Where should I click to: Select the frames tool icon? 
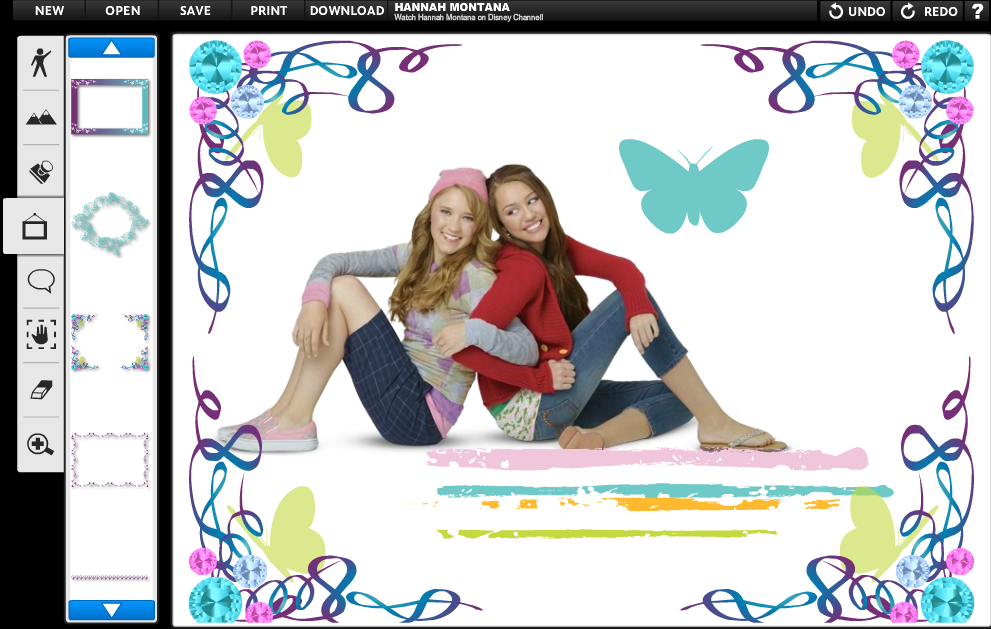click(x=35, y=226)
